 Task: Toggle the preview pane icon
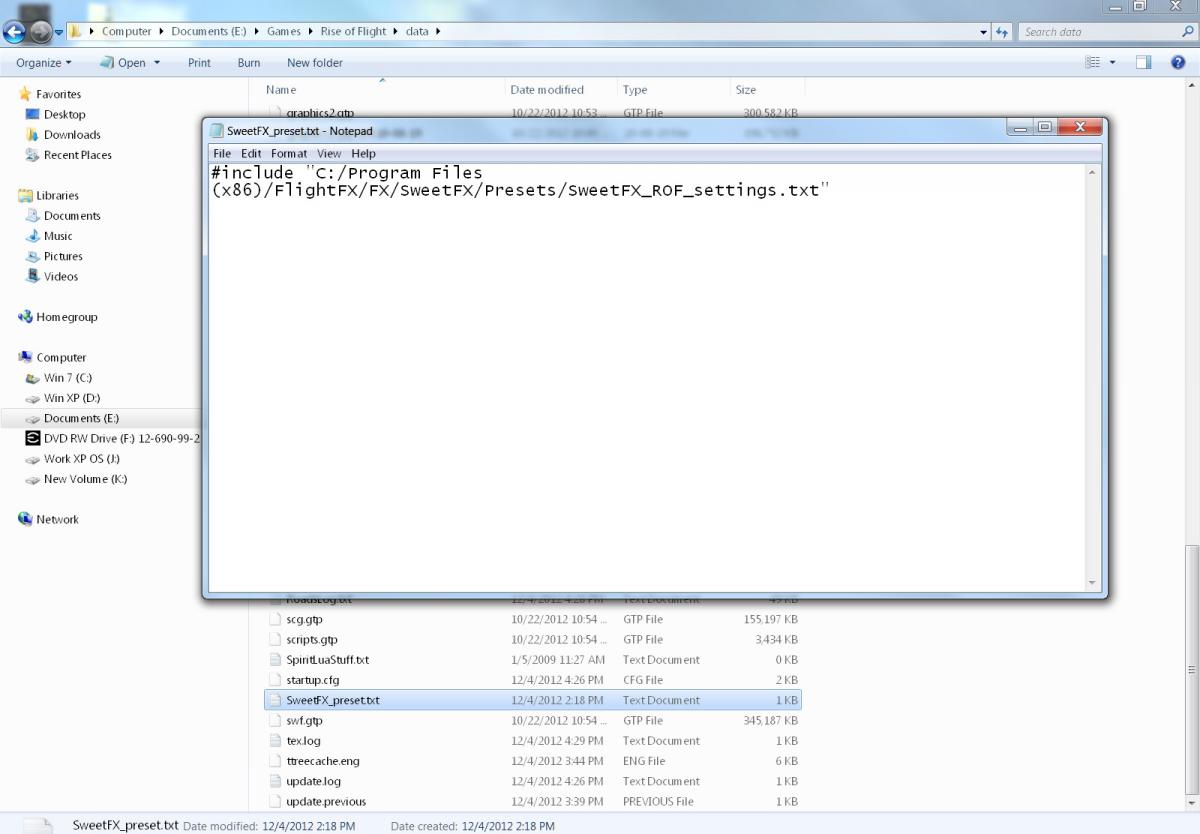1144,62
